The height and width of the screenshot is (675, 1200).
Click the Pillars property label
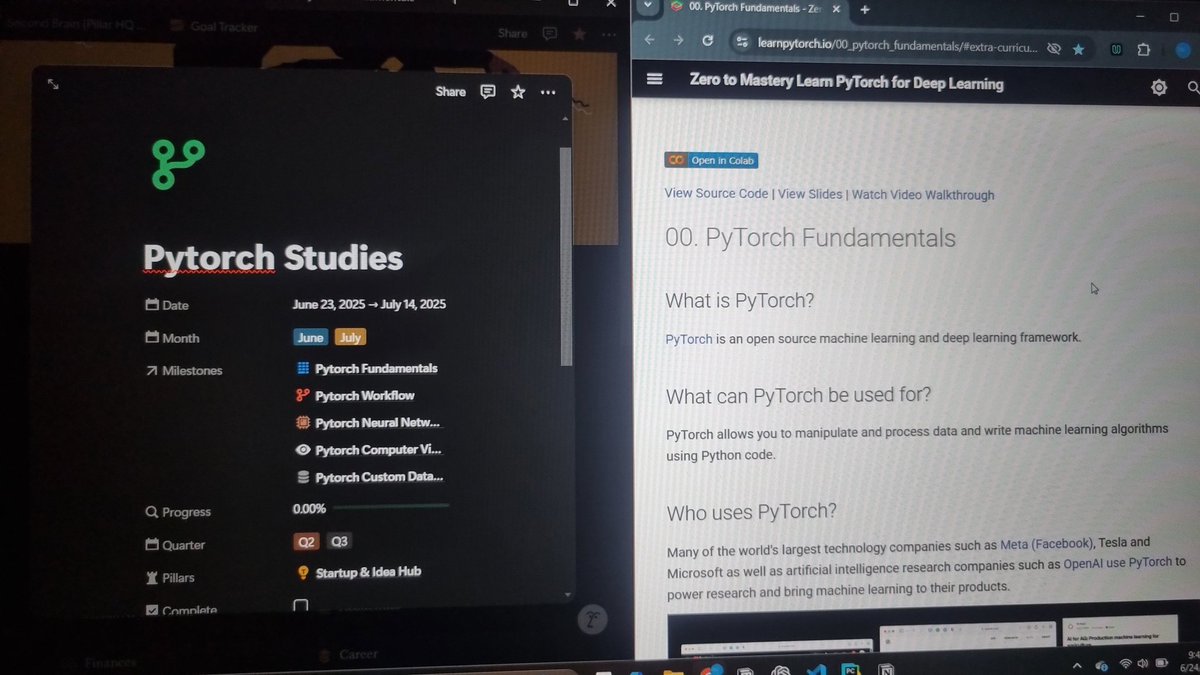(170, 578)
